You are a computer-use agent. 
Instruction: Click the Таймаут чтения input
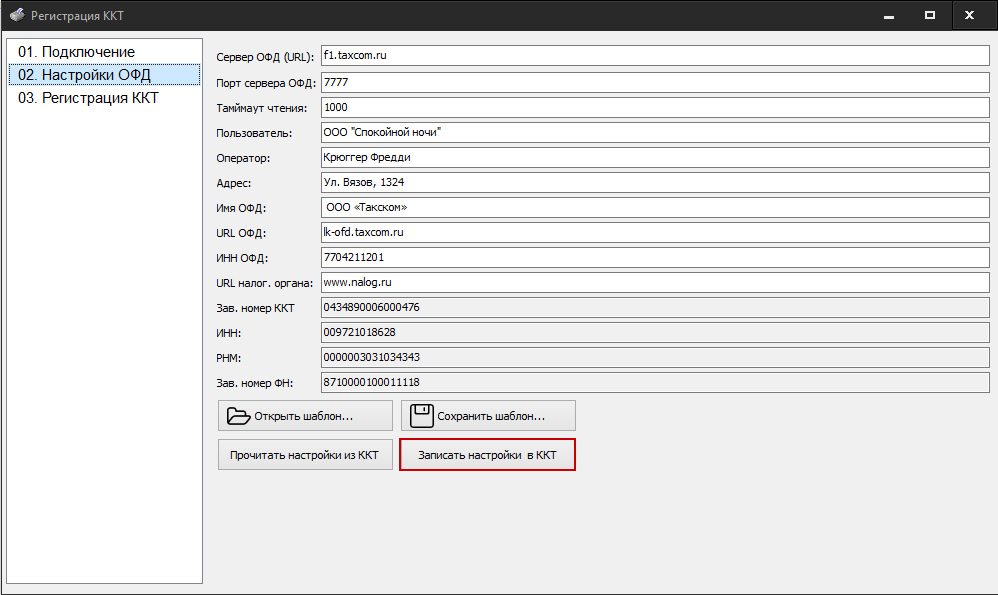click(x=654, y=107)
